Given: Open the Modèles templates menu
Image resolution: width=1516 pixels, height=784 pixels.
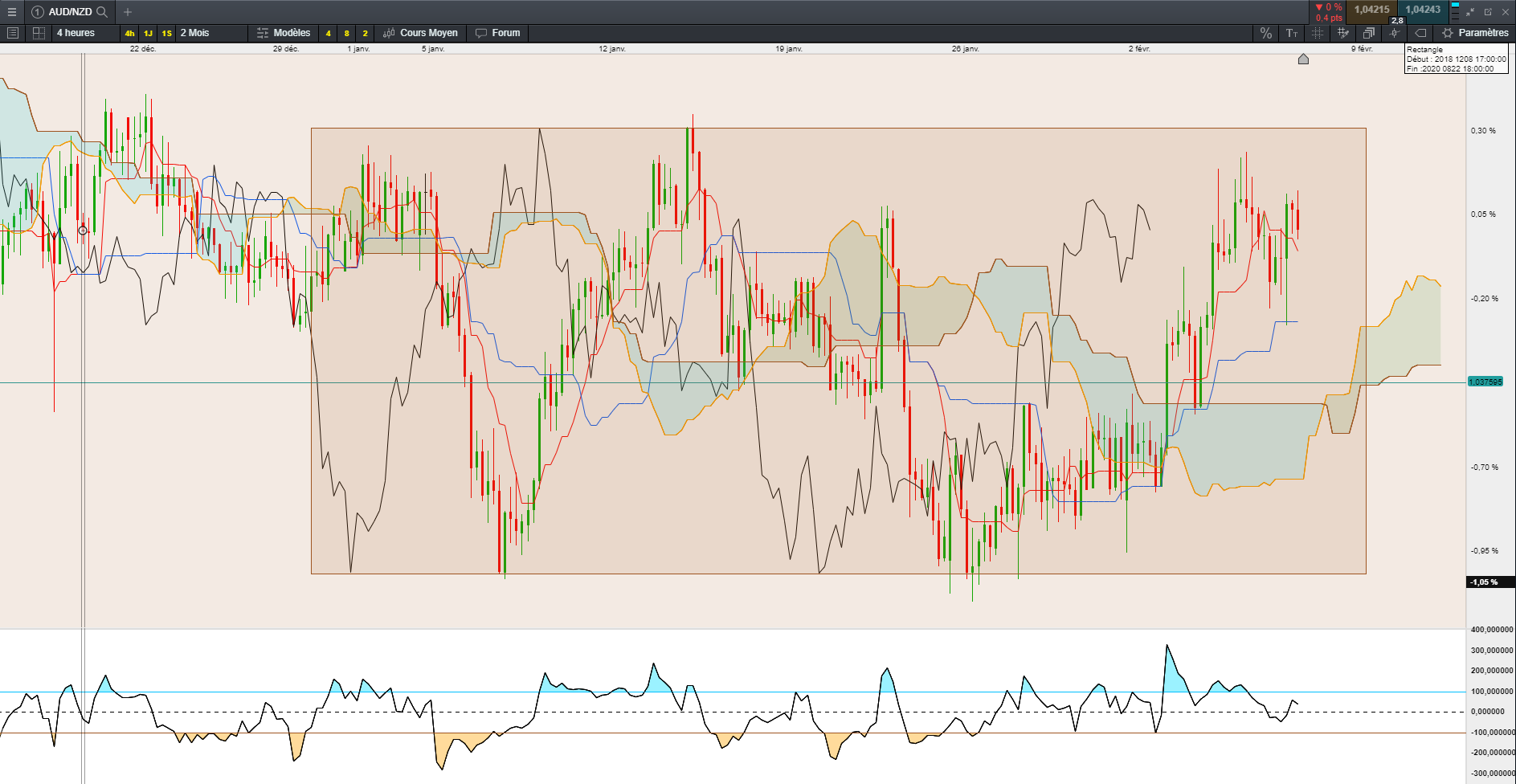Looking at the screenshot, I should point(284,33).
